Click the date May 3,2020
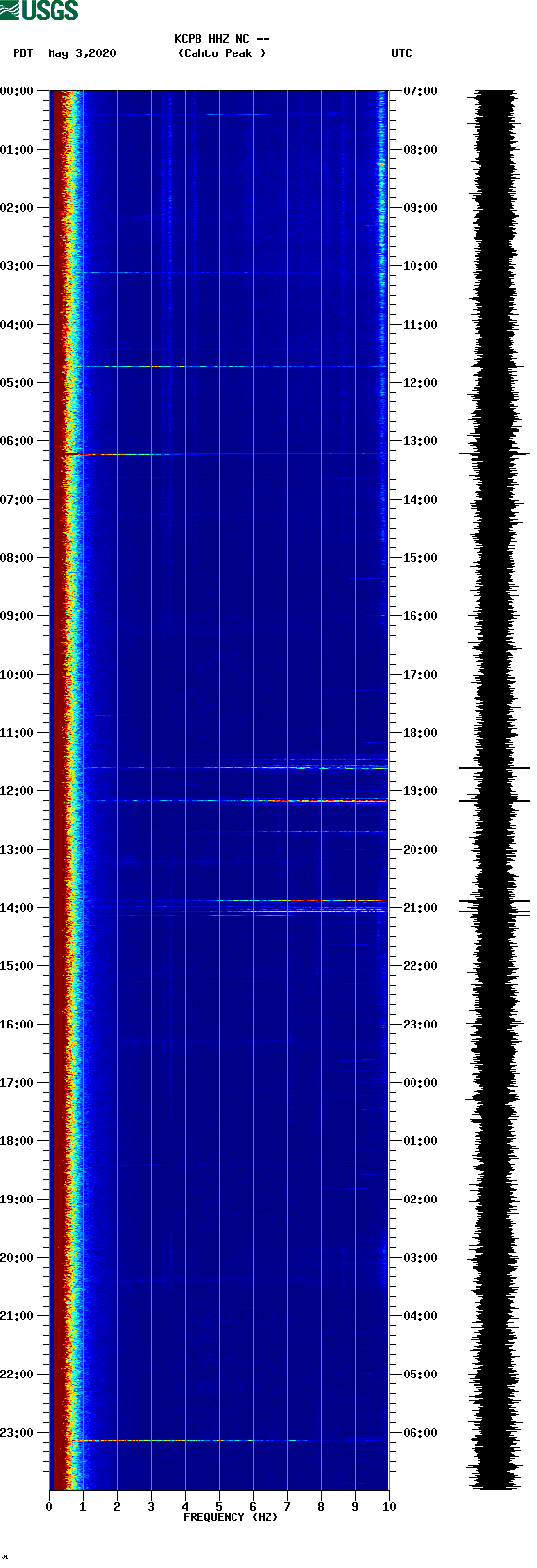 click(x=82, y=53)
